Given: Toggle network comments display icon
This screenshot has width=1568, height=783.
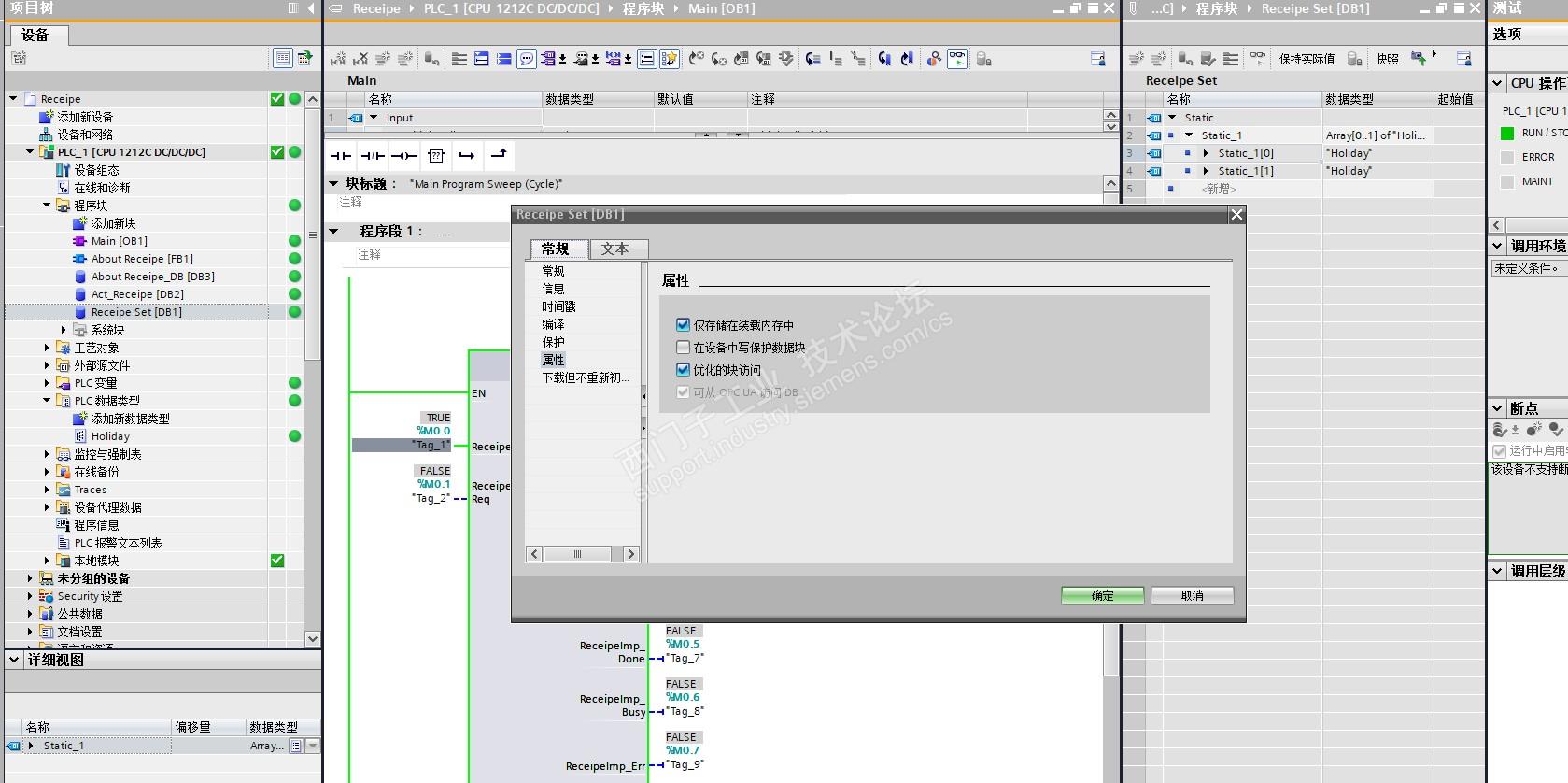Looking at the screenshot, I should click(x=646, y=59).
